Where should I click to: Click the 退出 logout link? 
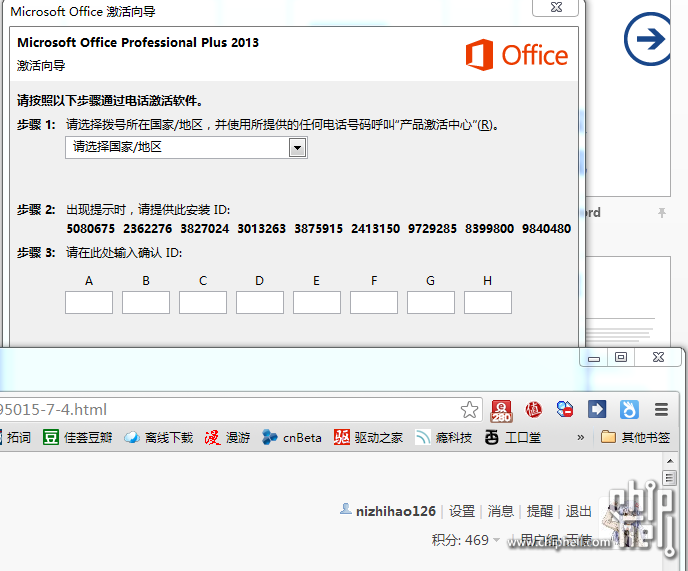coord(578,511)
